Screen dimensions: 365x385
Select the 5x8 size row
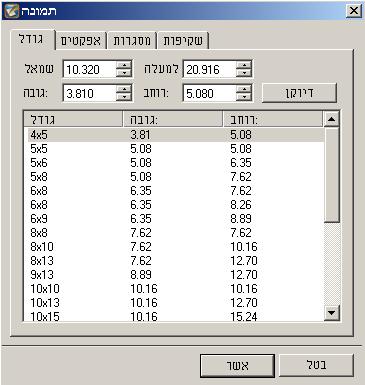click(x=175, y=177)
